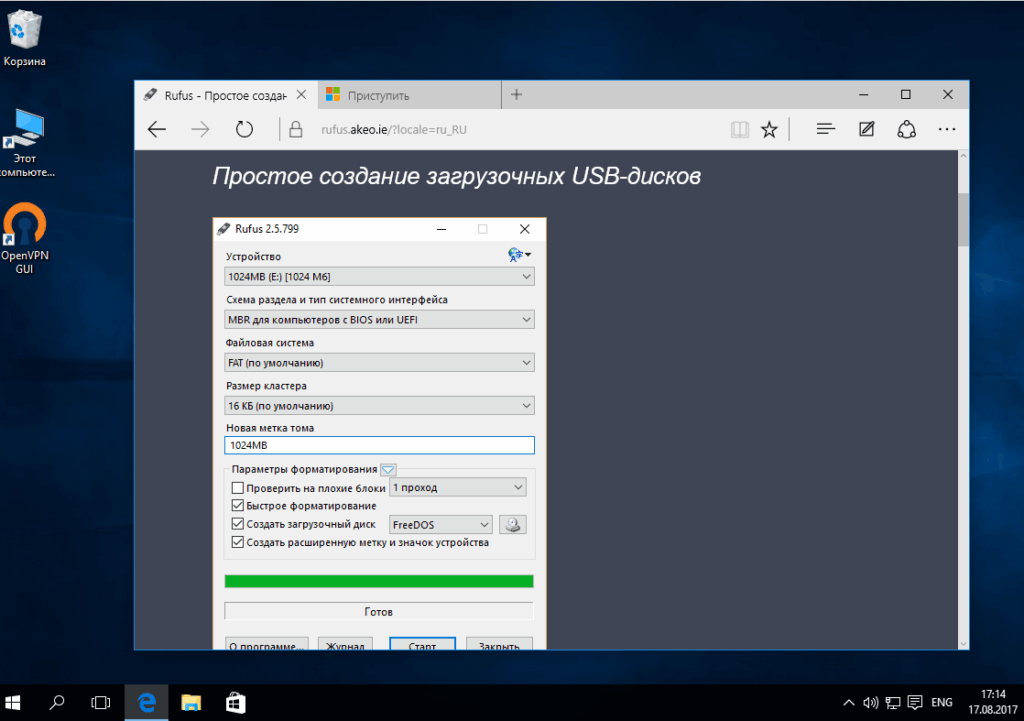Open the cluster size 16 КБ dropdown
Image resolution: width=1024 pixels, height=721 pixels.
click(x=379, y=406)
